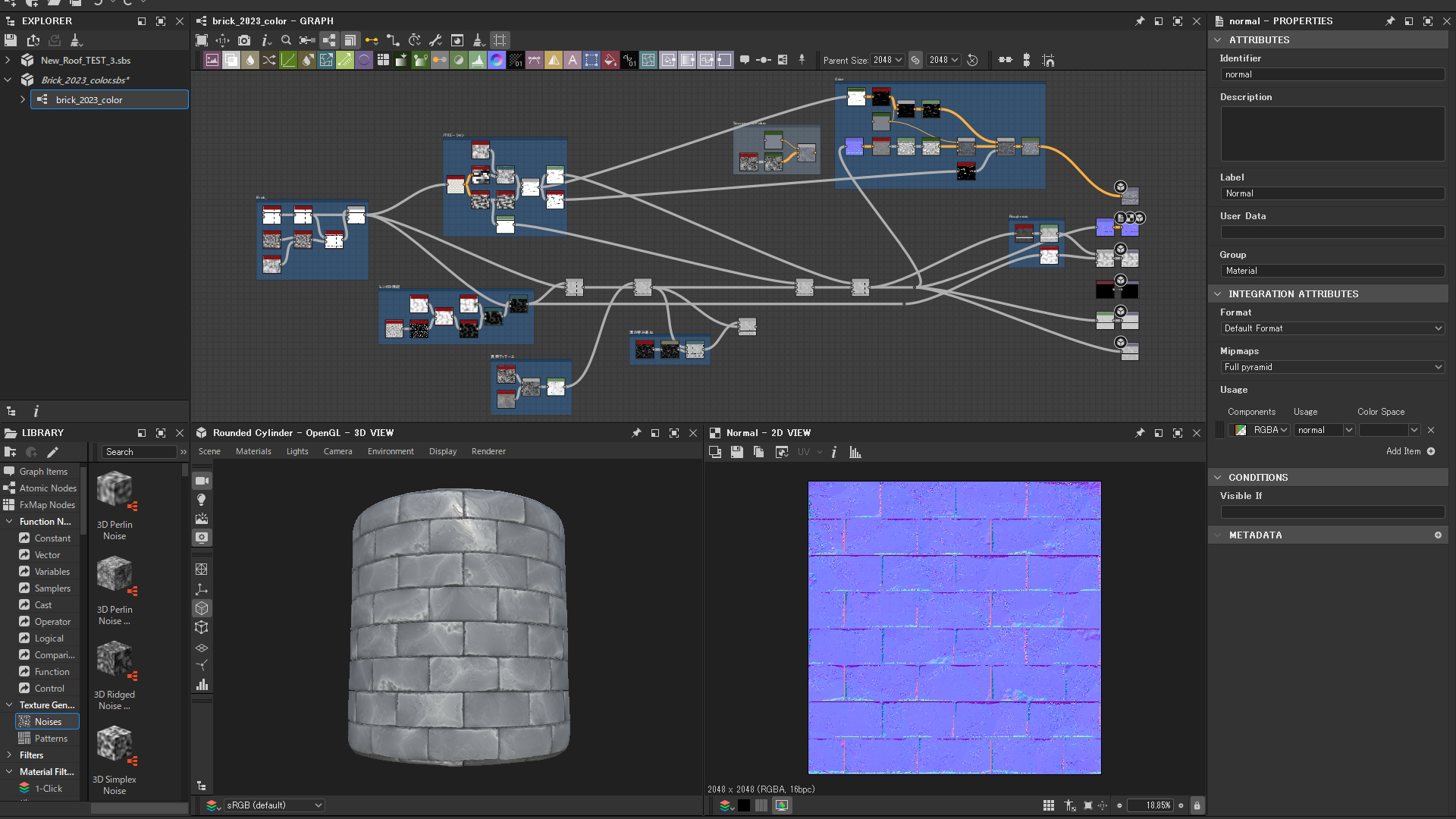Add a comment from graph toolbar
Viewport: 1456px width, 819px height.
pos(745,60)
